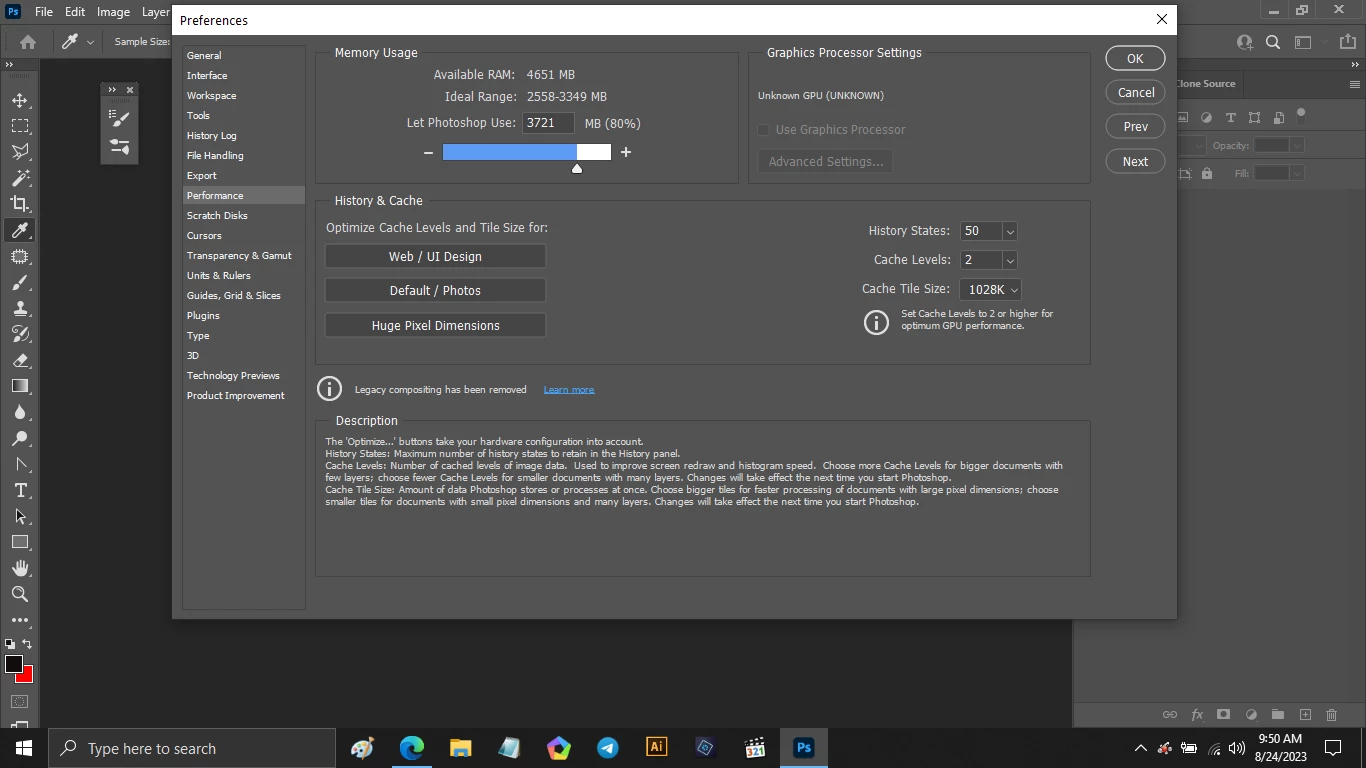Open Photoshop search magnifier icon
Screen dimensions: 1366x768
click(1273, 42)
